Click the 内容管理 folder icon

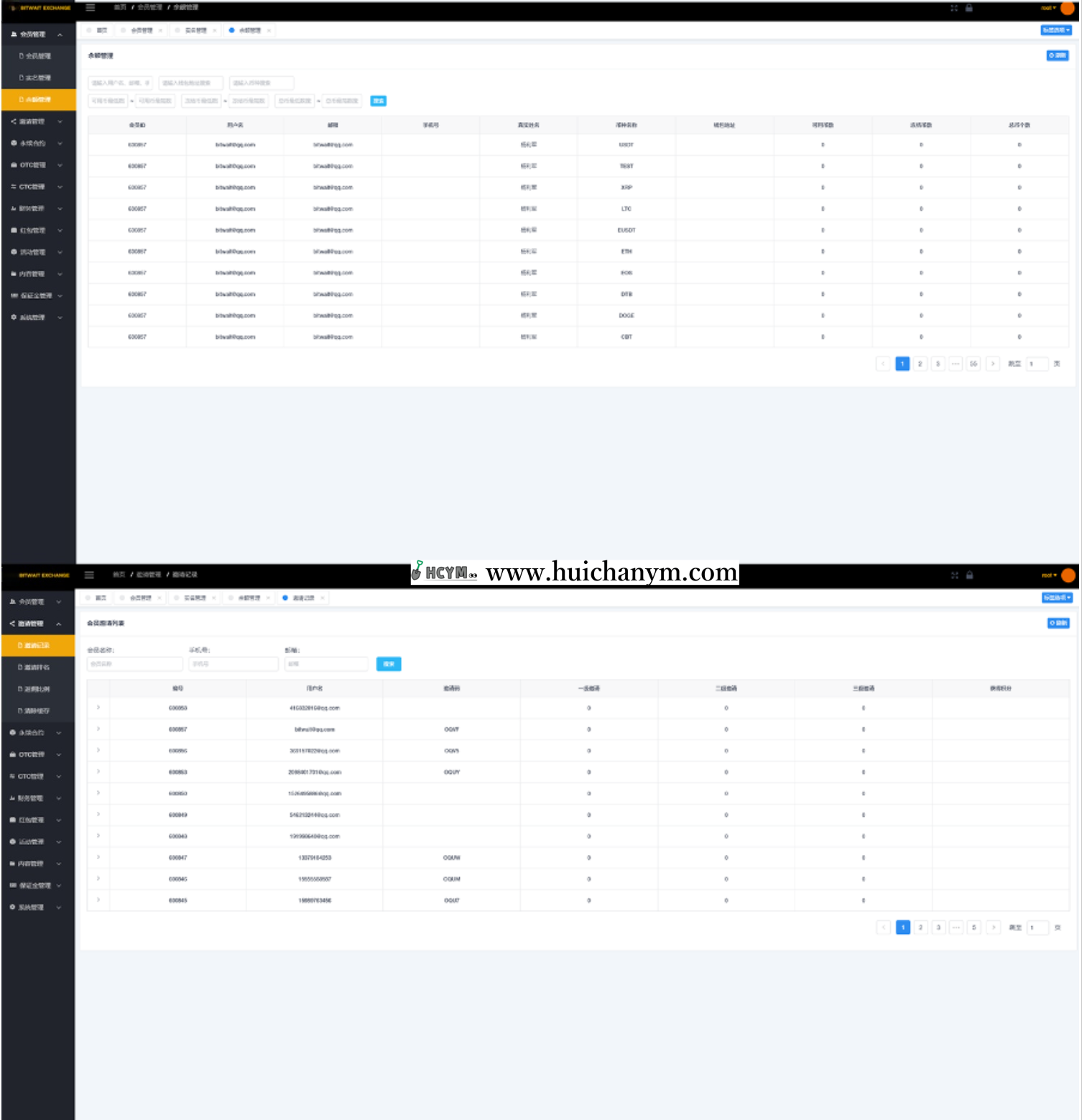pyautogui.click(x=12, y=274)
